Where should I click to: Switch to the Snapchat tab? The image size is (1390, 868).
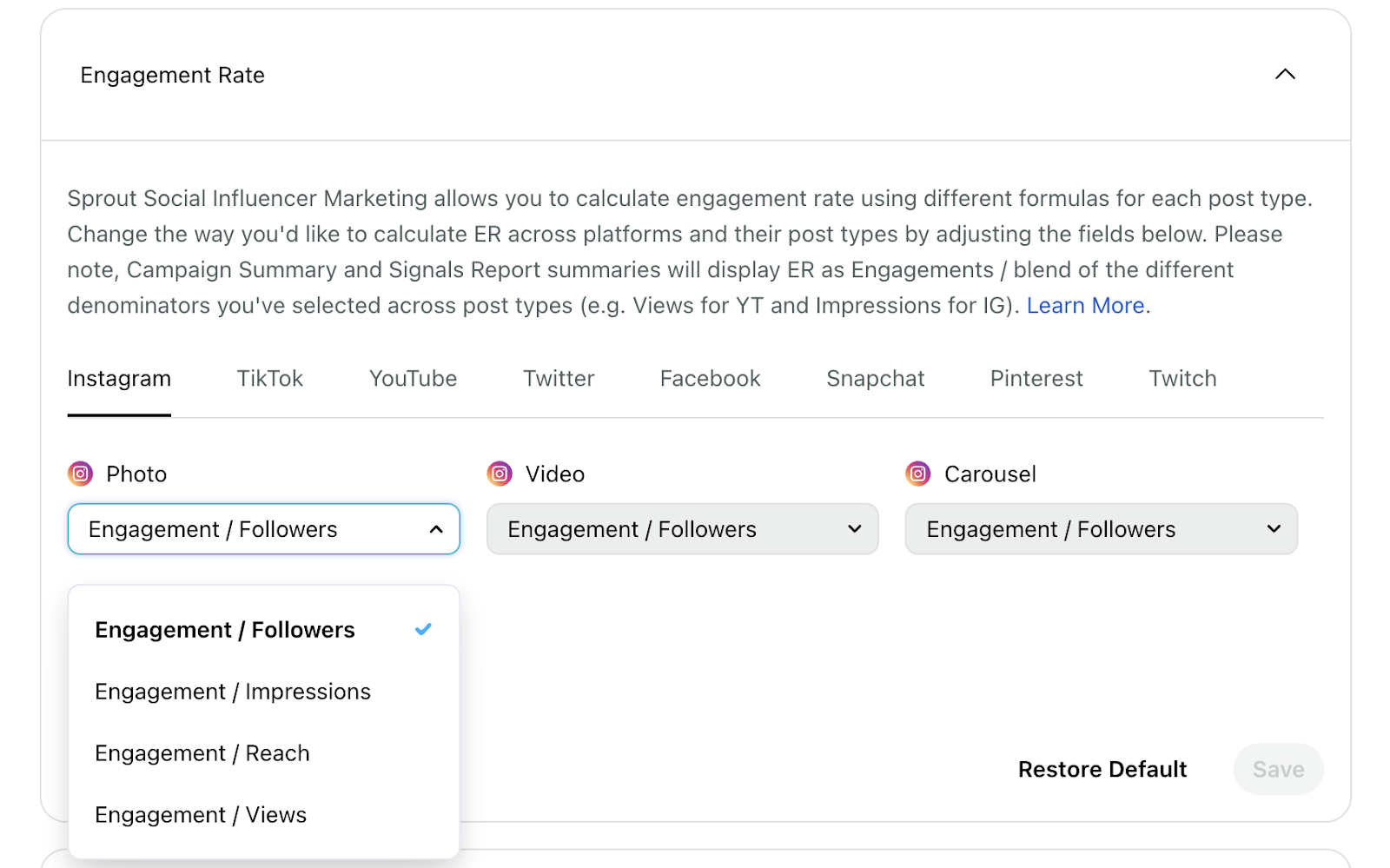point(875,379)
